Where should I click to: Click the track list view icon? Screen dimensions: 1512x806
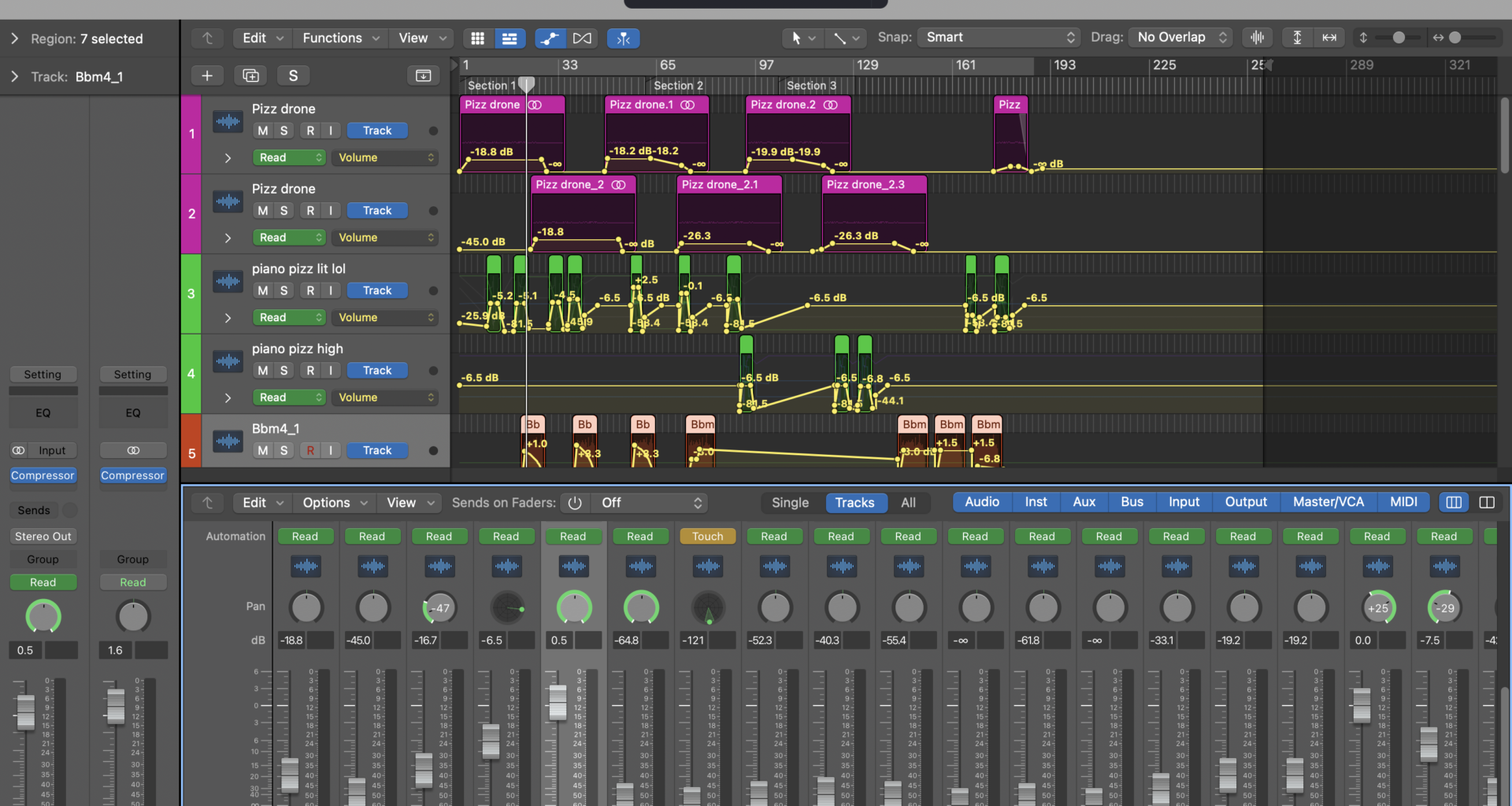[x=510, y=38]
